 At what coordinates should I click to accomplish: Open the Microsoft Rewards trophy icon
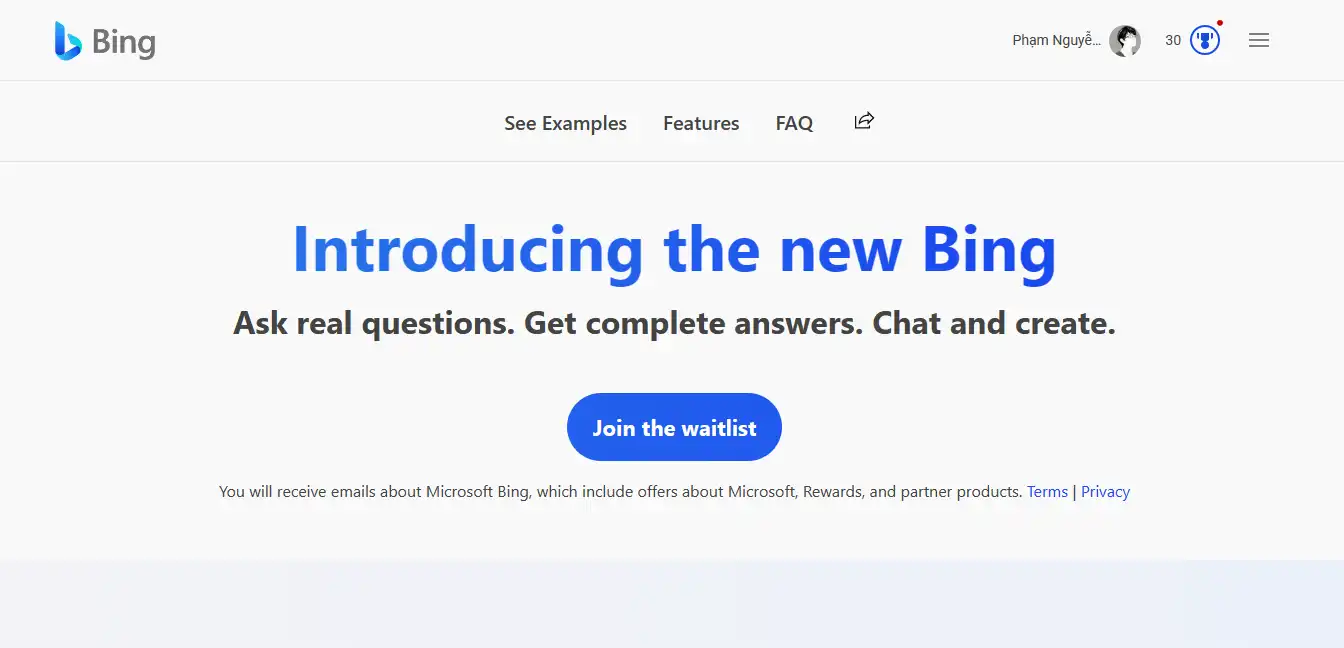coord(1205,41)
